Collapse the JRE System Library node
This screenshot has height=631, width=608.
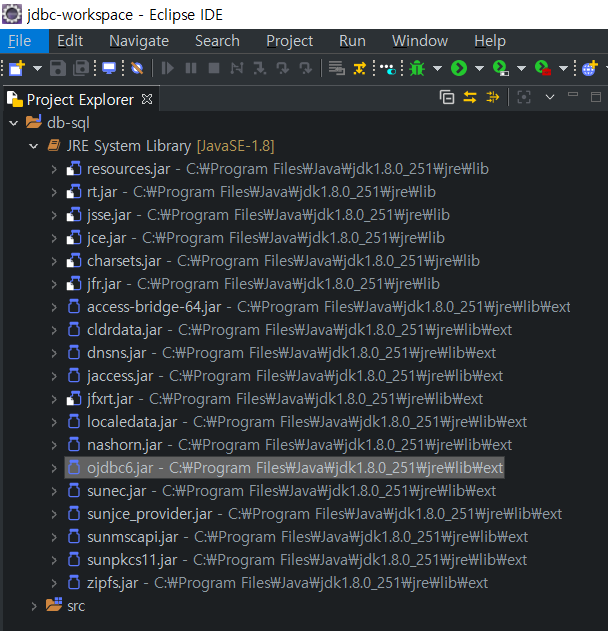pyautogui.click(x=34, y=146)
